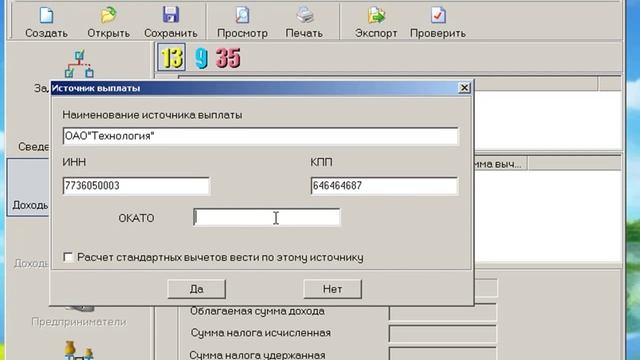The height and width of the screenshot is (360, 640).
Task: Click the Наименование источника выплаты field
Action: point(260,136)
